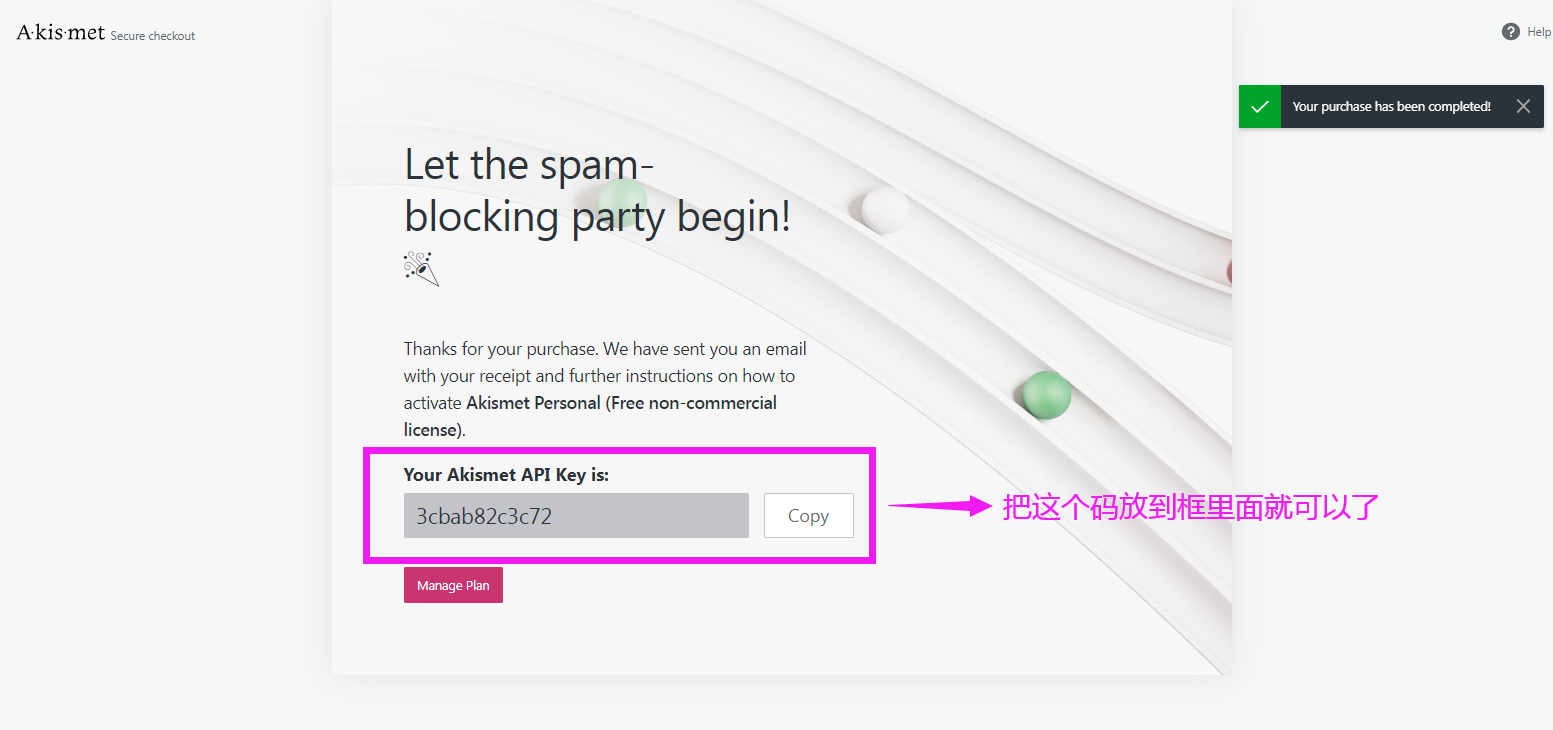
Task: Open the Manage Plan page
Action: [453, 585]
